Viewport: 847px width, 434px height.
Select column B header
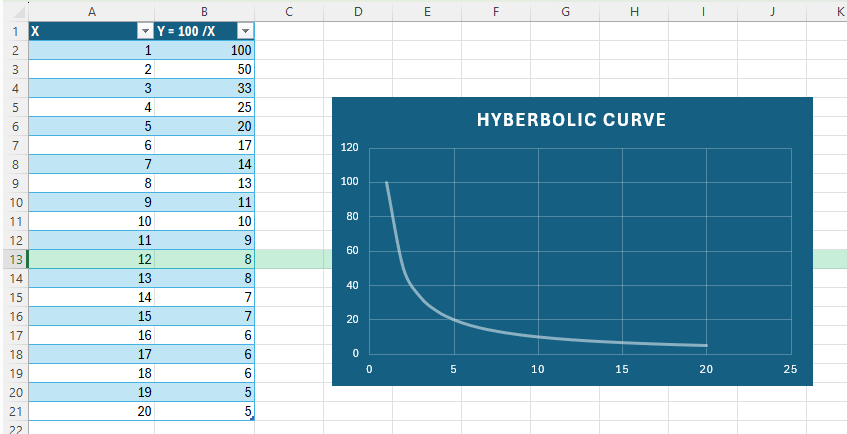click(x=204, y=12)
